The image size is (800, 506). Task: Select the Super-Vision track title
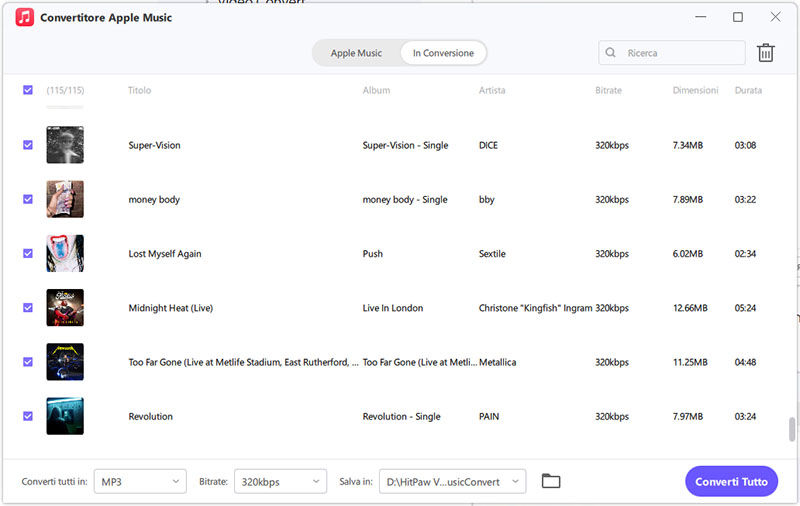(x=154, y=145)
